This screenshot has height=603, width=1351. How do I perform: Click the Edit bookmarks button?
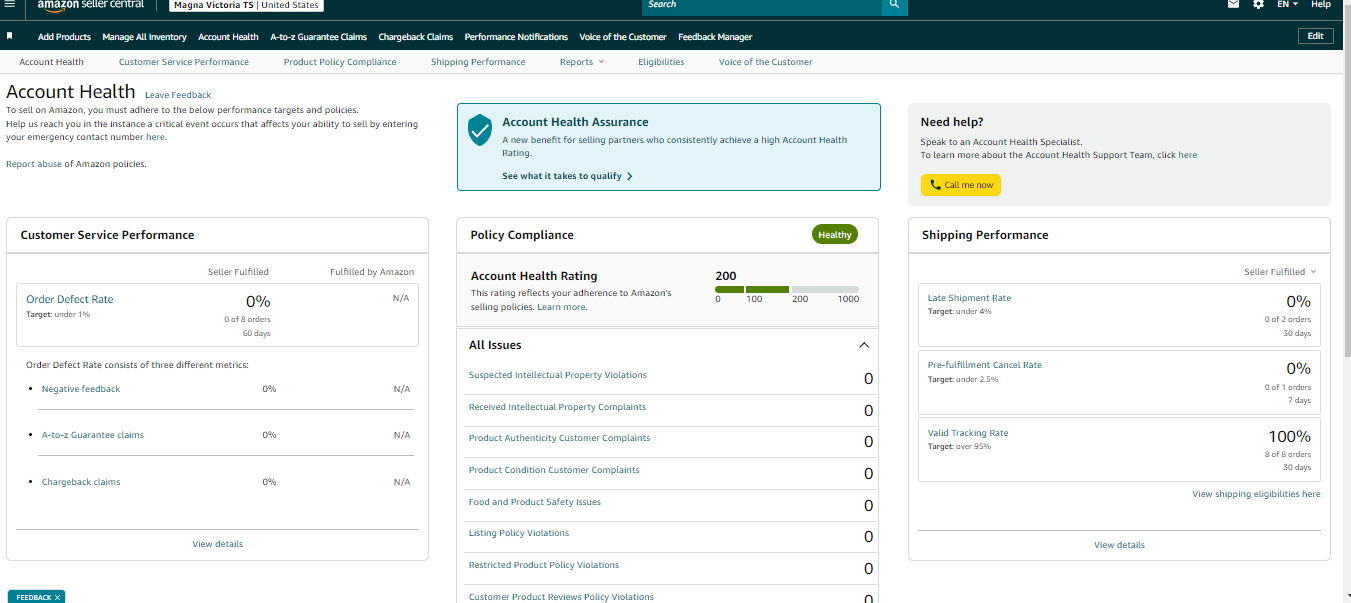coord(1315,36)
